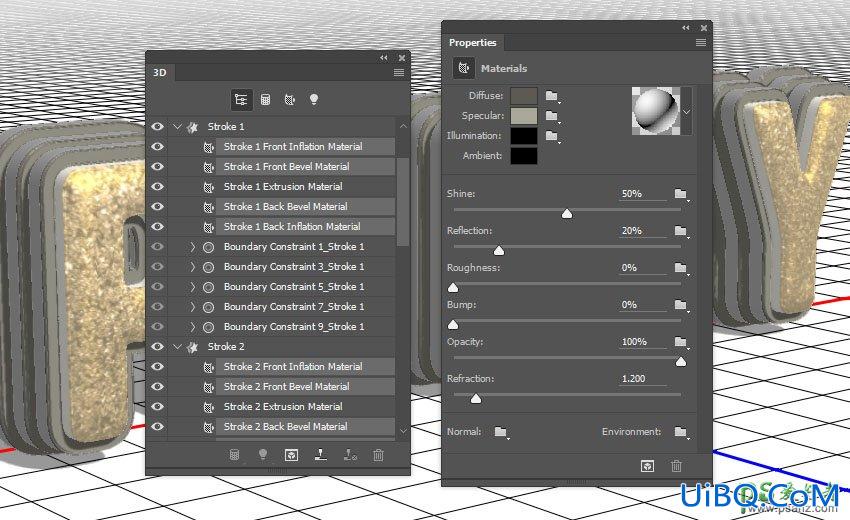Click the Refraction value field 1.200
Image resolution: width=850 pixels, height=520 pixels.
point(643,379)
